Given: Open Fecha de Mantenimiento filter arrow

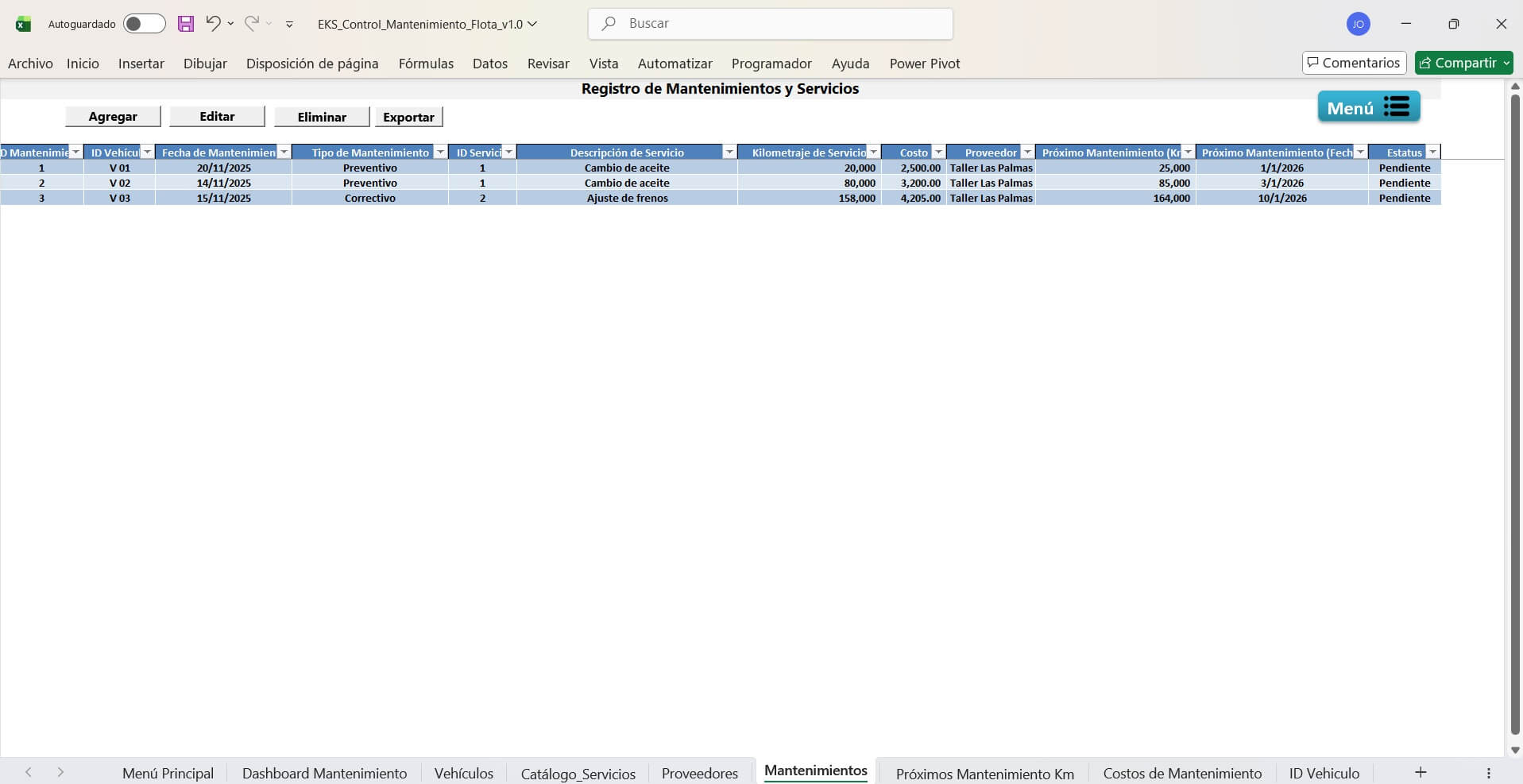Looking at the screenshot, I should click(x=284, y=153).
